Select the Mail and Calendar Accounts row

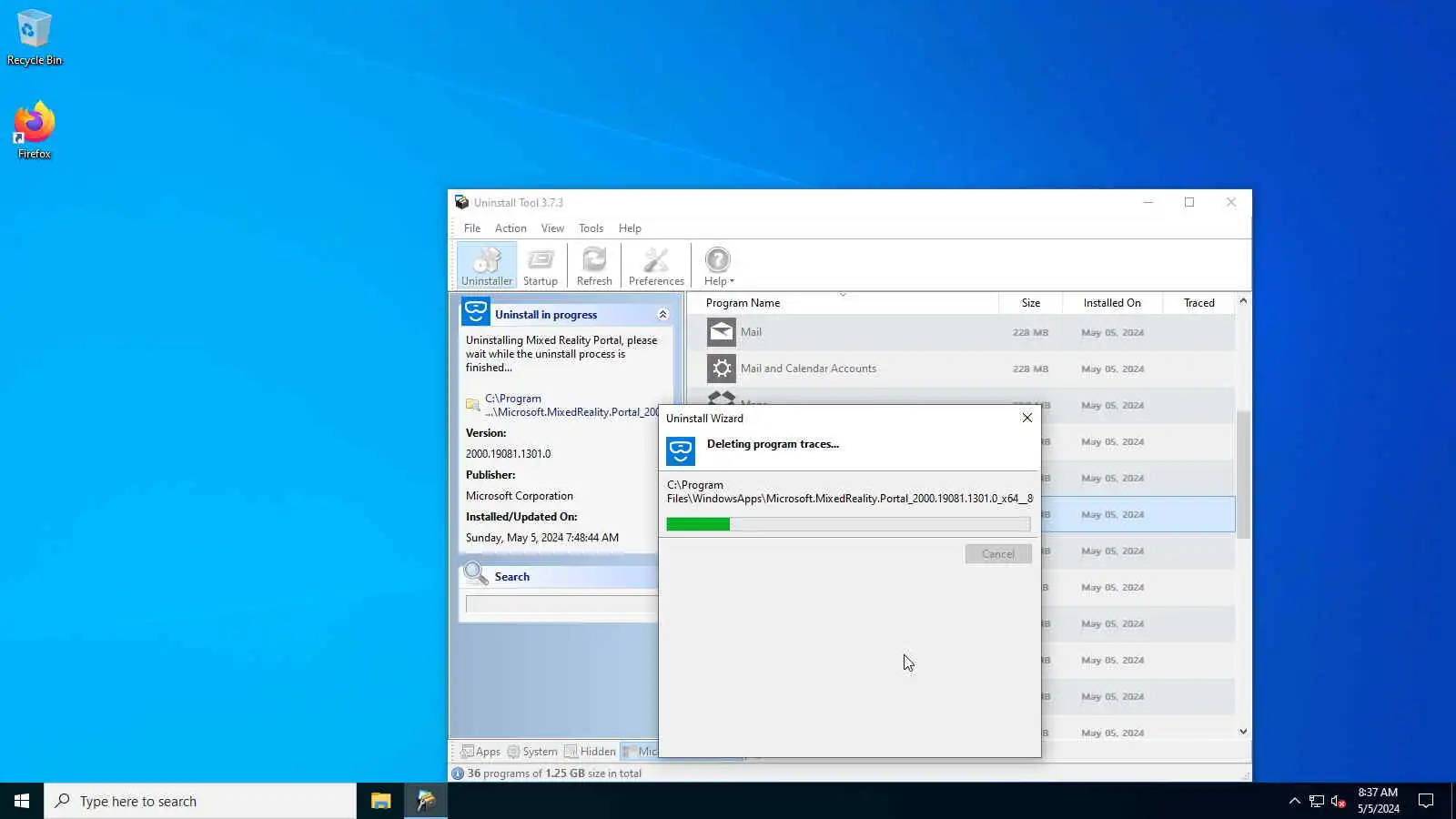pos(962,369)
